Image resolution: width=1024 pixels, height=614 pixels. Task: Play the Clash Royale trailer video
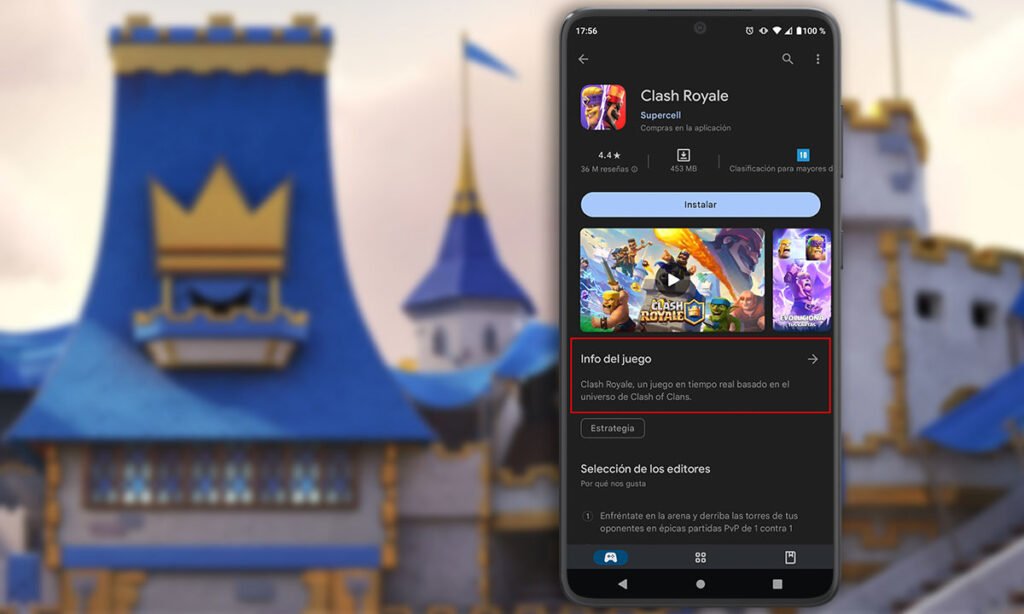(x=672, y=280)
